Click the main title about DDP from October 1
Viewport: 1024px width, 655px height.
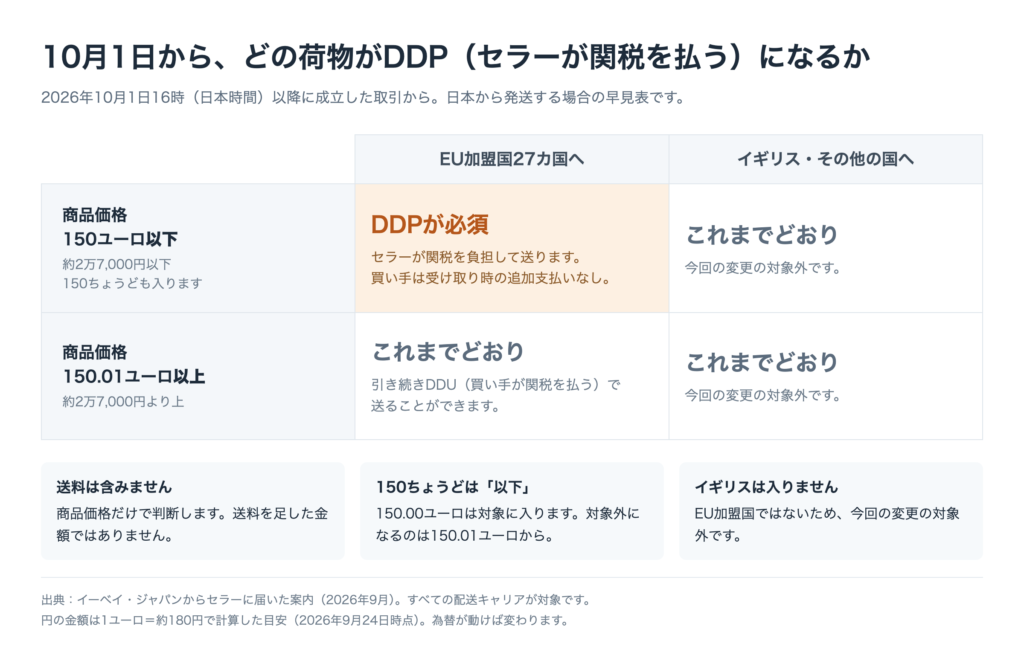(456, 57)
